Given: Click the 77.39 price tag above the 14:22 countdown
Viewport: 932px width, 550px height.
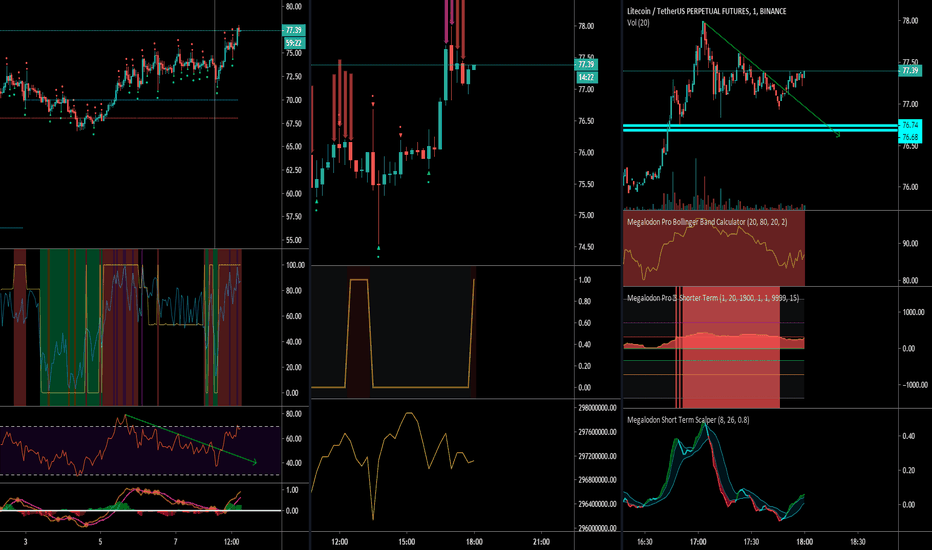Looking at the screenshot, I should coord(586,64).
